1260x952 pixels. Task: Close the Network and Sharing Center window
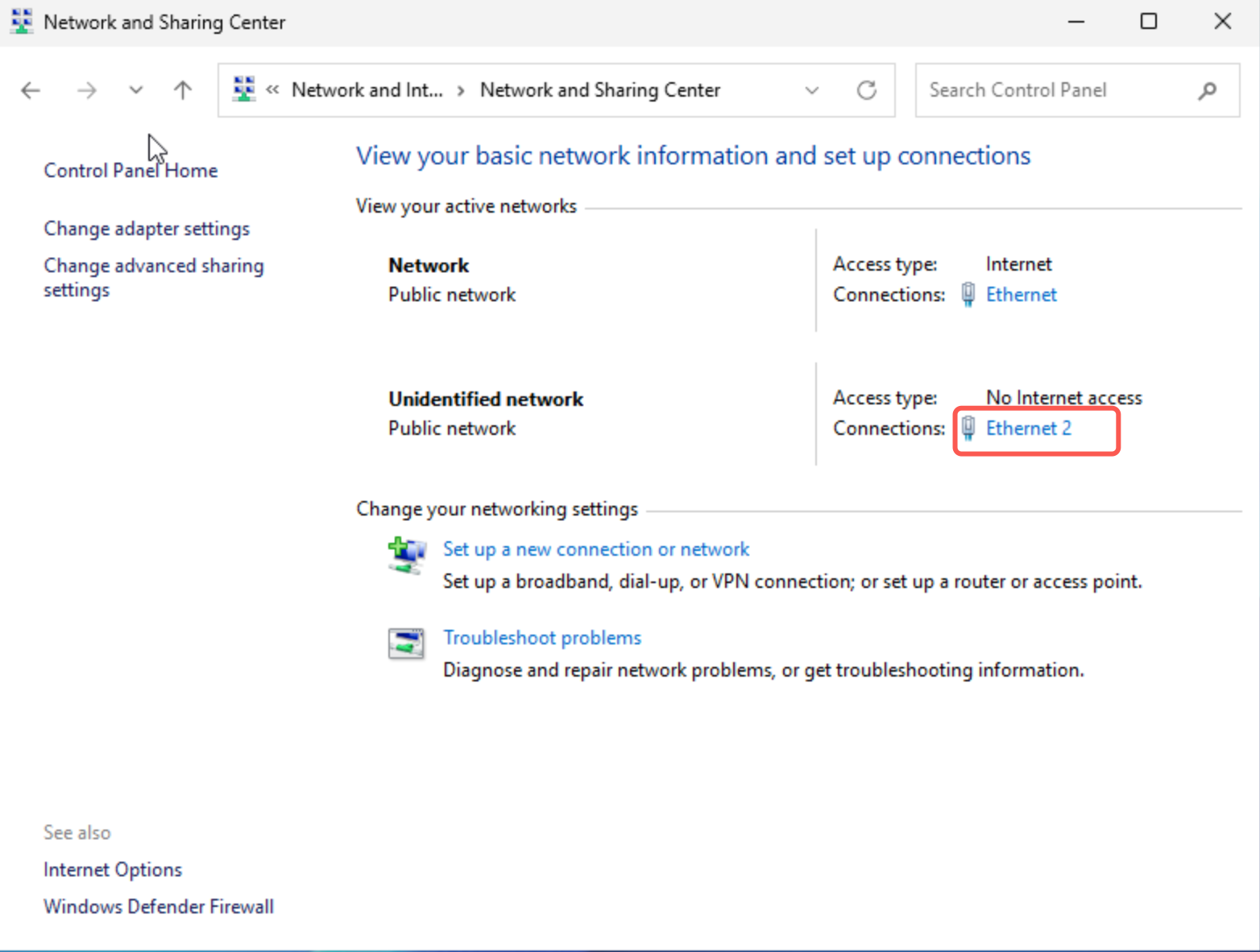click(1222, 22)
